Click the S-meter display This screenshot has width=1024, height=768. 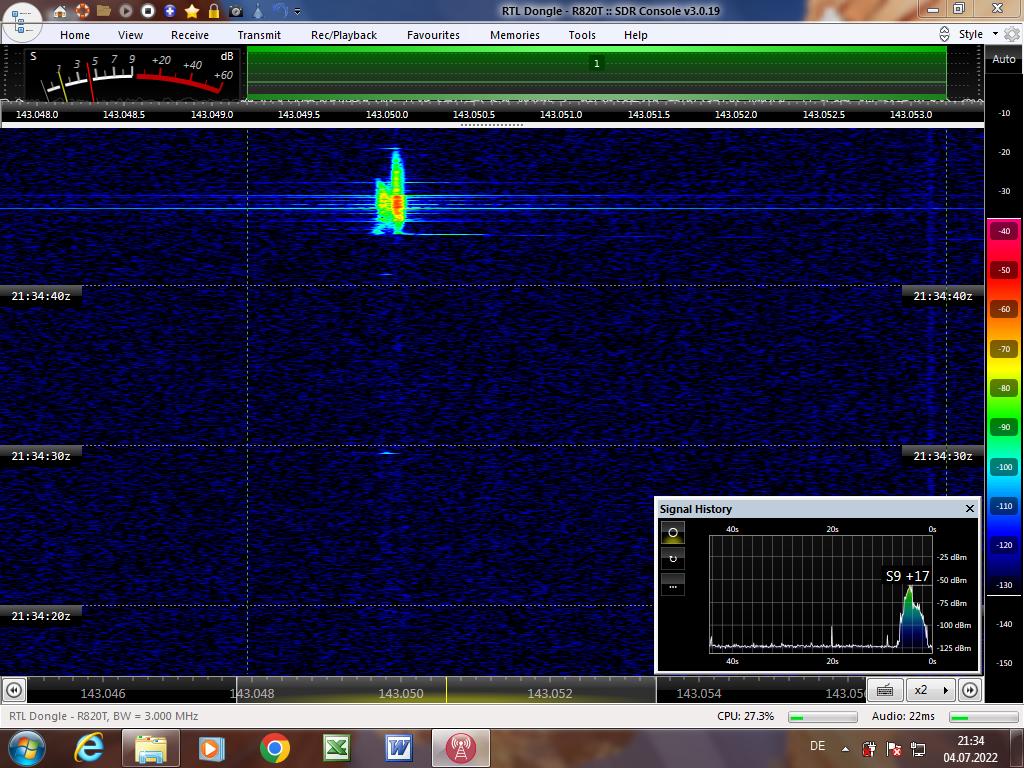click(131, 74)
